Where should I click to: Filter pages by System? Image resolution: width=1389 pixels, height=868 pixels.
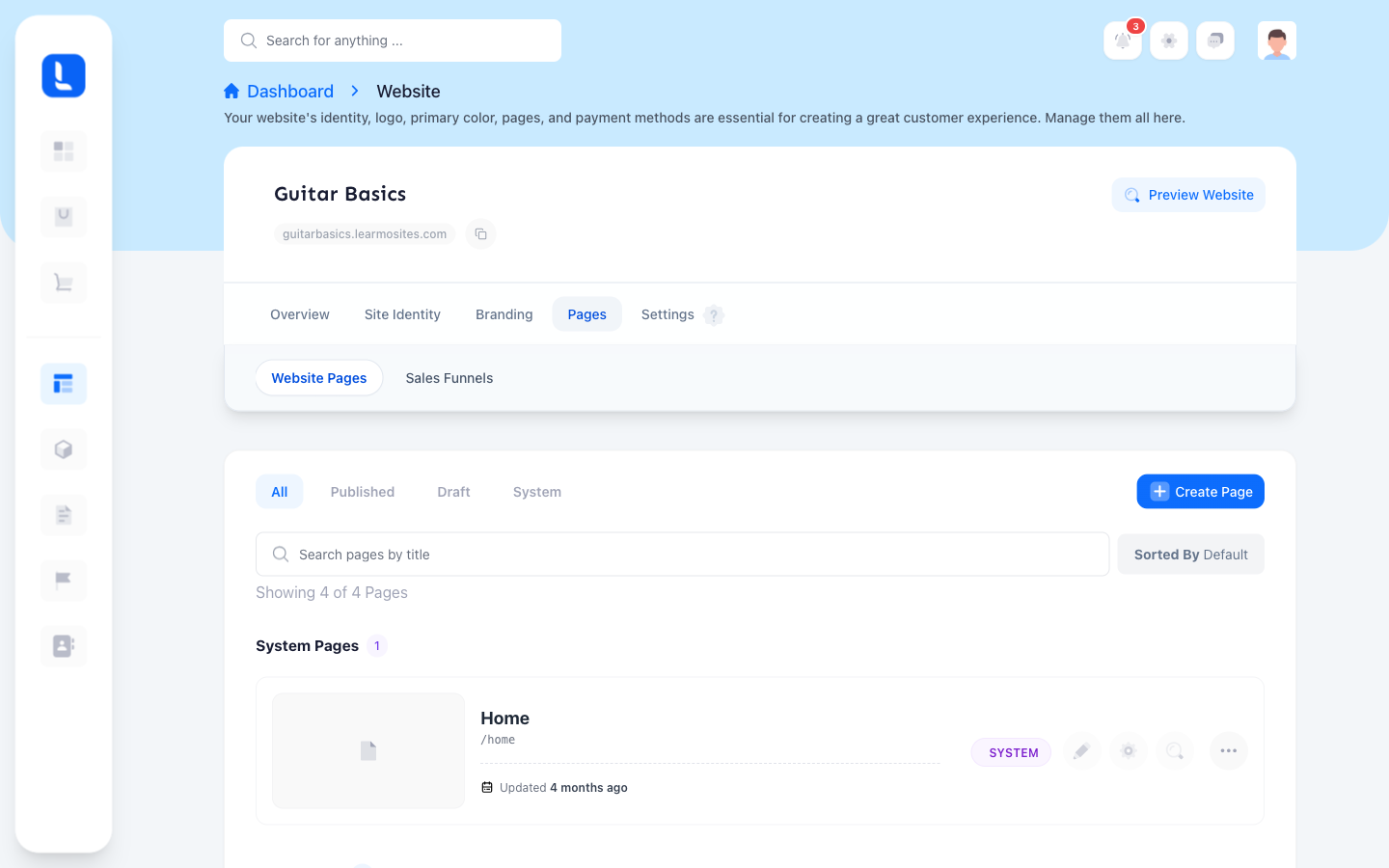[537, 492]
